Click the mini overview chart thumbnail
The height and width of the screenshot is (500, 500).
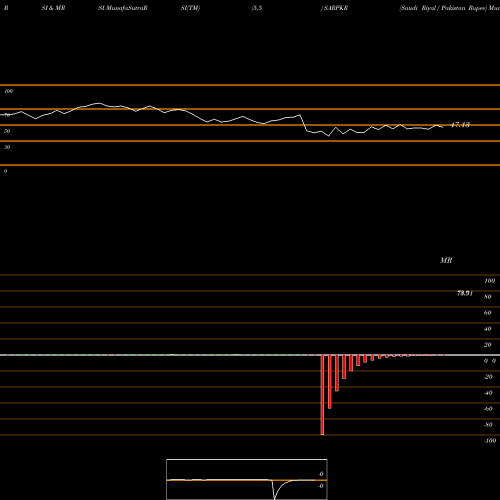coord(247,479)
